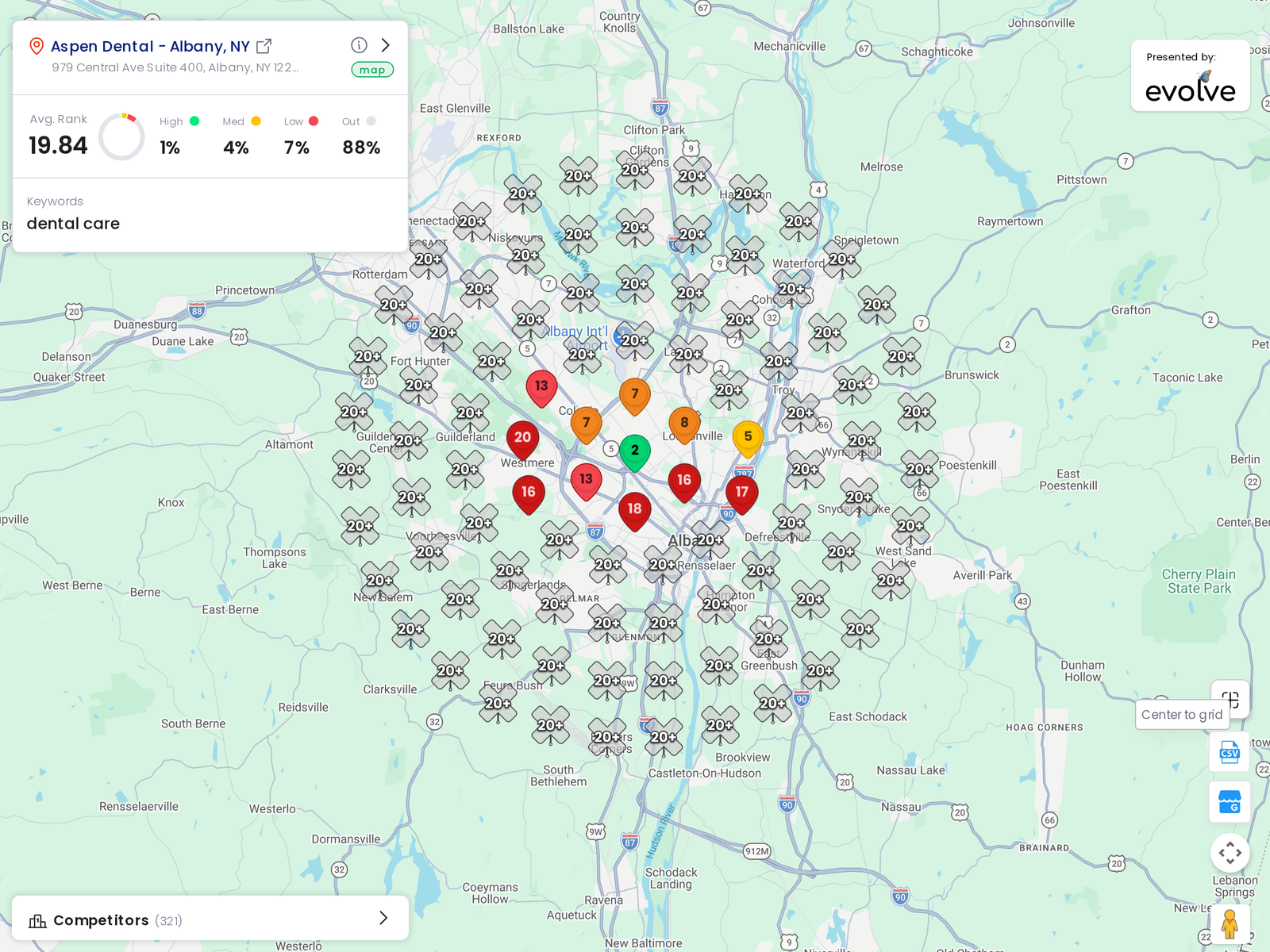1270x952 pixels.
Task: Click the Med yellow legend dot
Action: pyautogui.click(x=256, y=121)
